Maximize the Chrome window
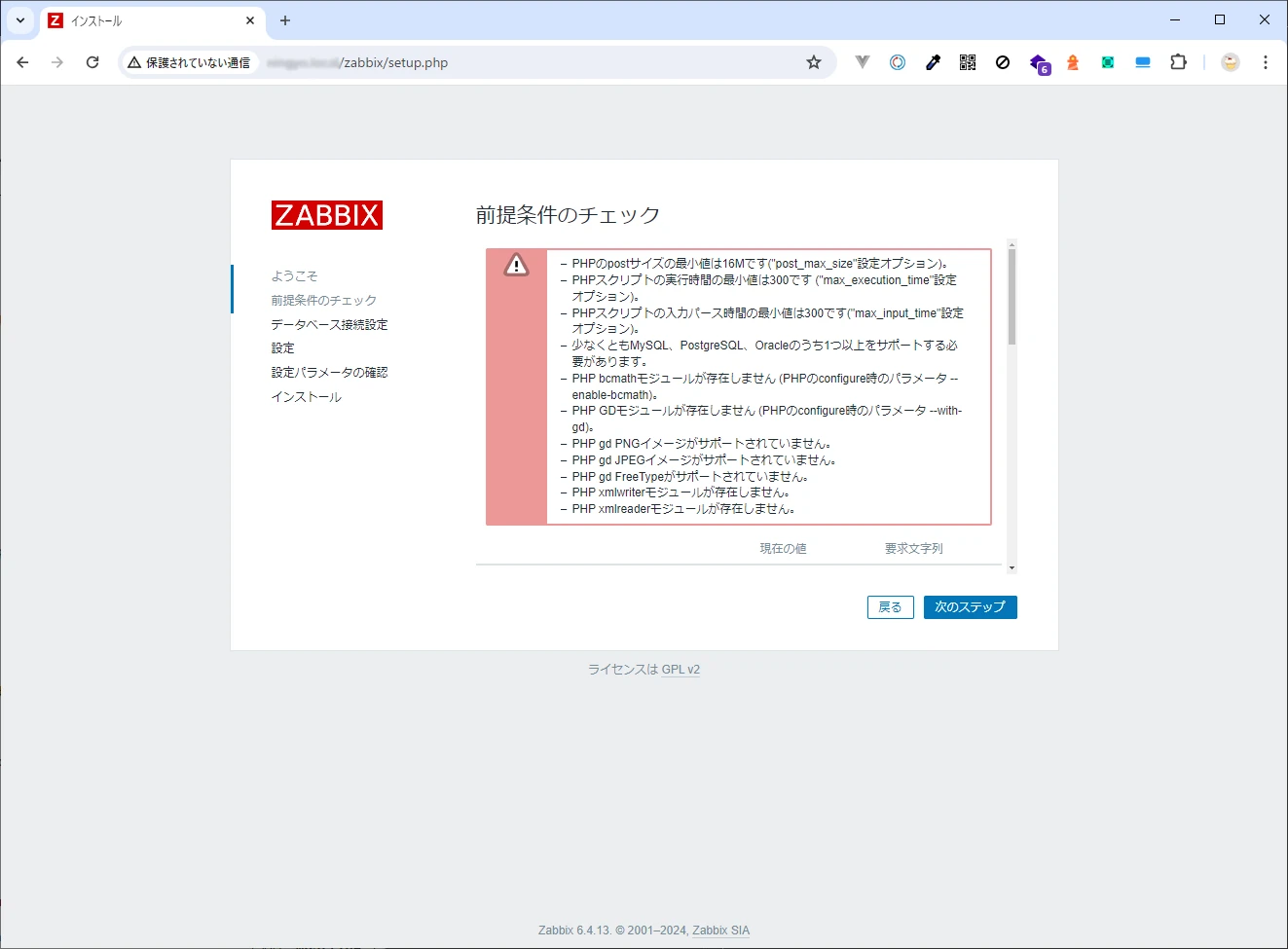This screenshot has width=1288, height=949. click(1220, 19)
